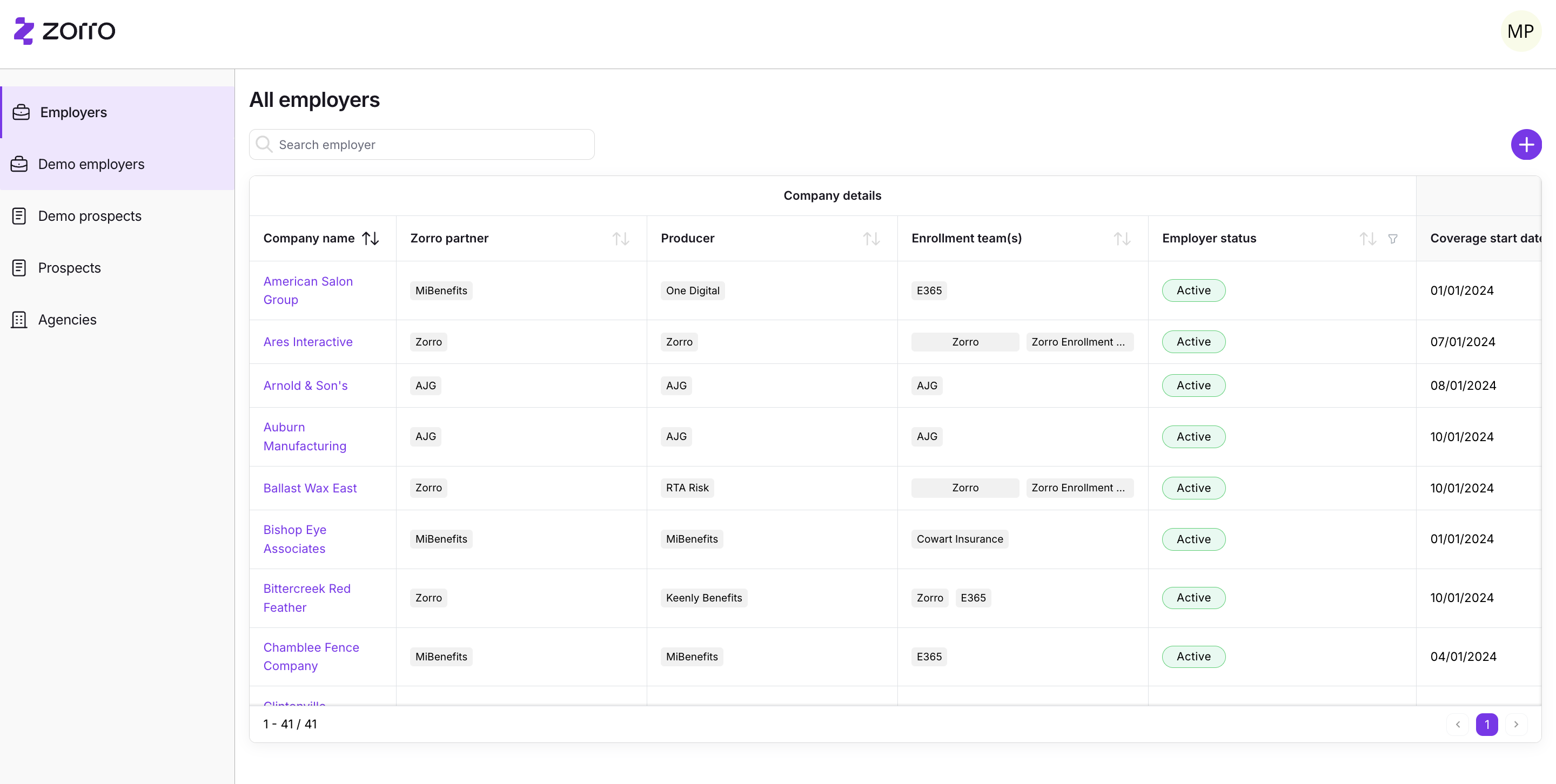The width and height of the screenshot is (1556, 784).
Task: Sort by Producer column
Action: coord(871,239)
